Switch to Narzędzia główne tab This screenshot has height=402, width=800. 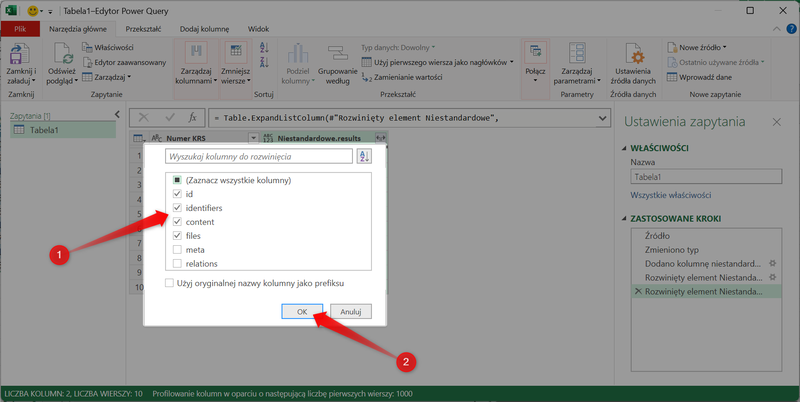click(x=78, y=29)
